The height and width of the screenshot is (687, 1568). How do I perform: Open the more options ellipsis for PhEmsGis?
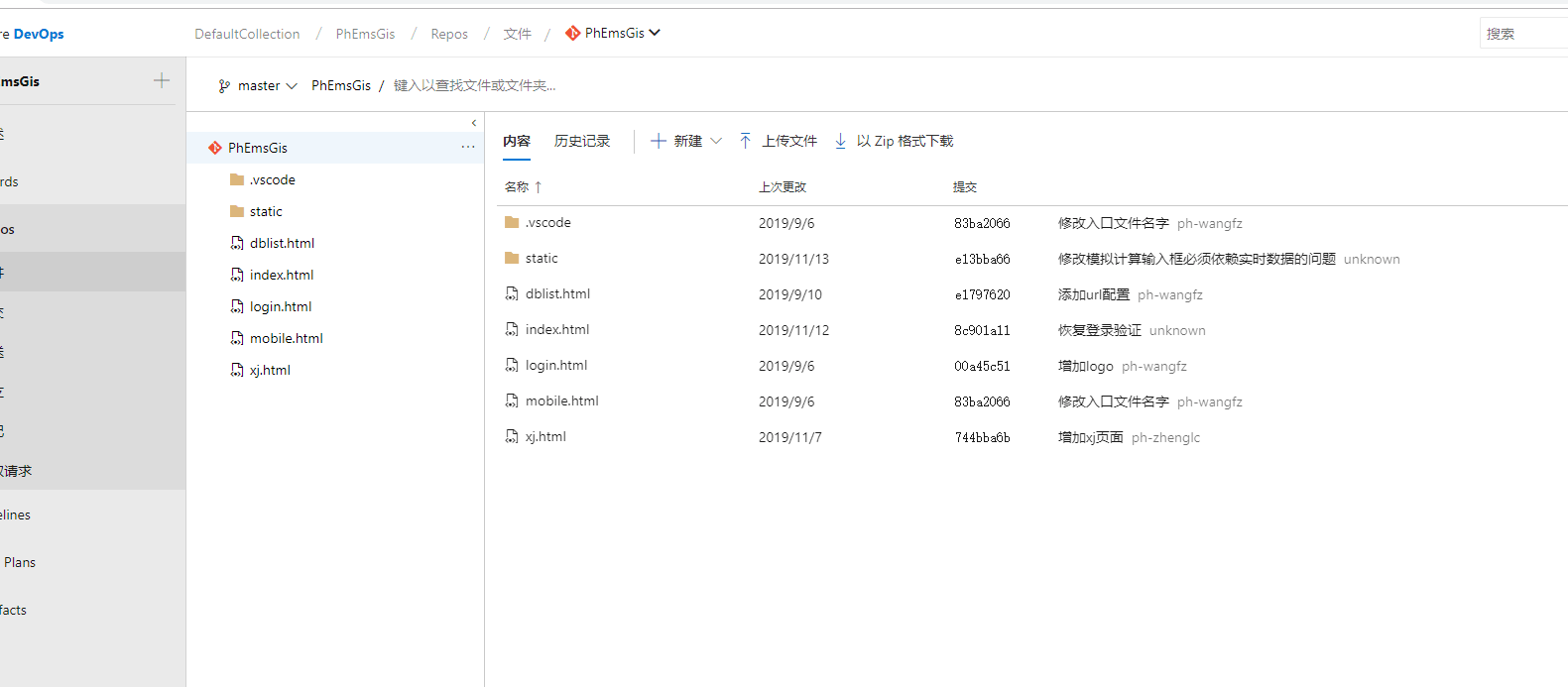(x=468, y=147)
